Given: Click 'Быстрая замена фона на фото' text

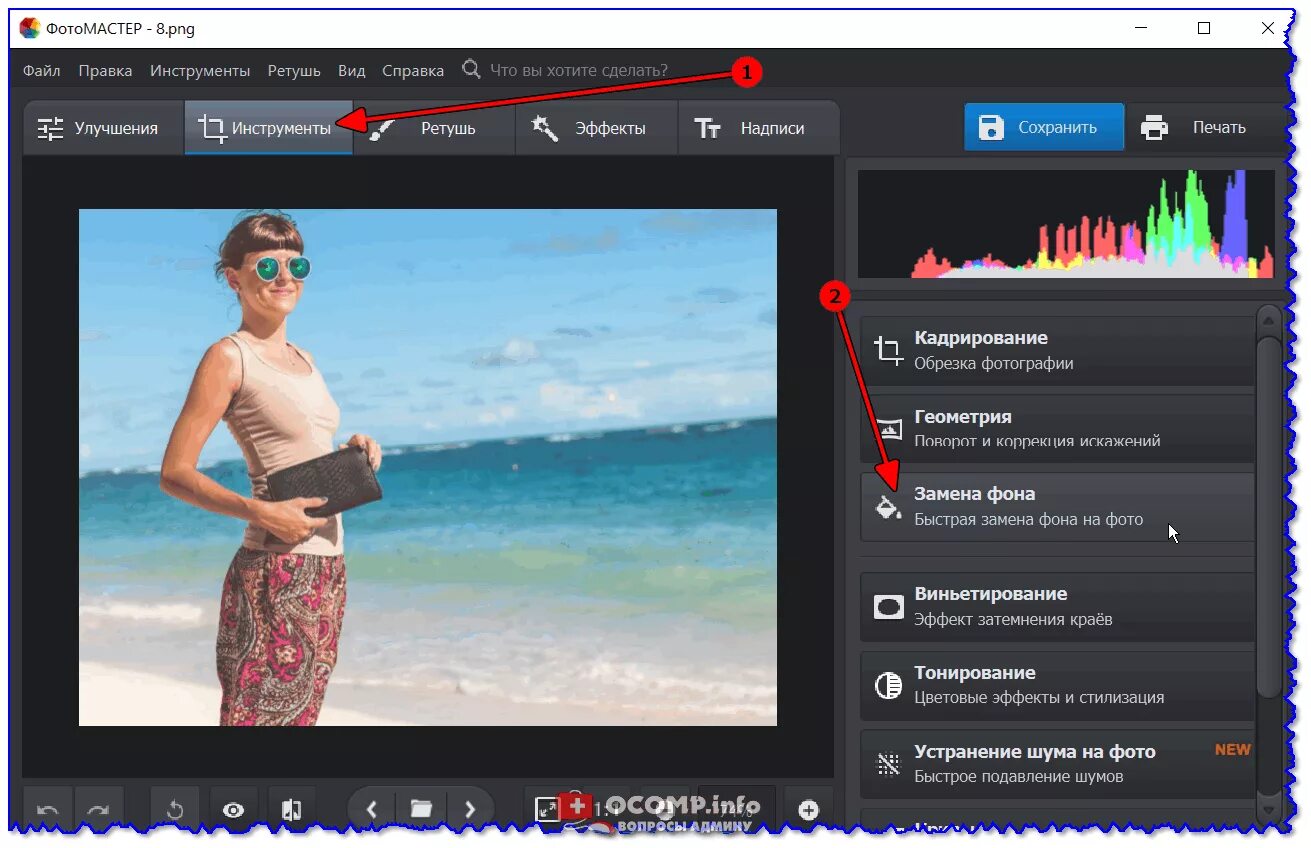Looking at the screenshot, I should point(1028,519).
